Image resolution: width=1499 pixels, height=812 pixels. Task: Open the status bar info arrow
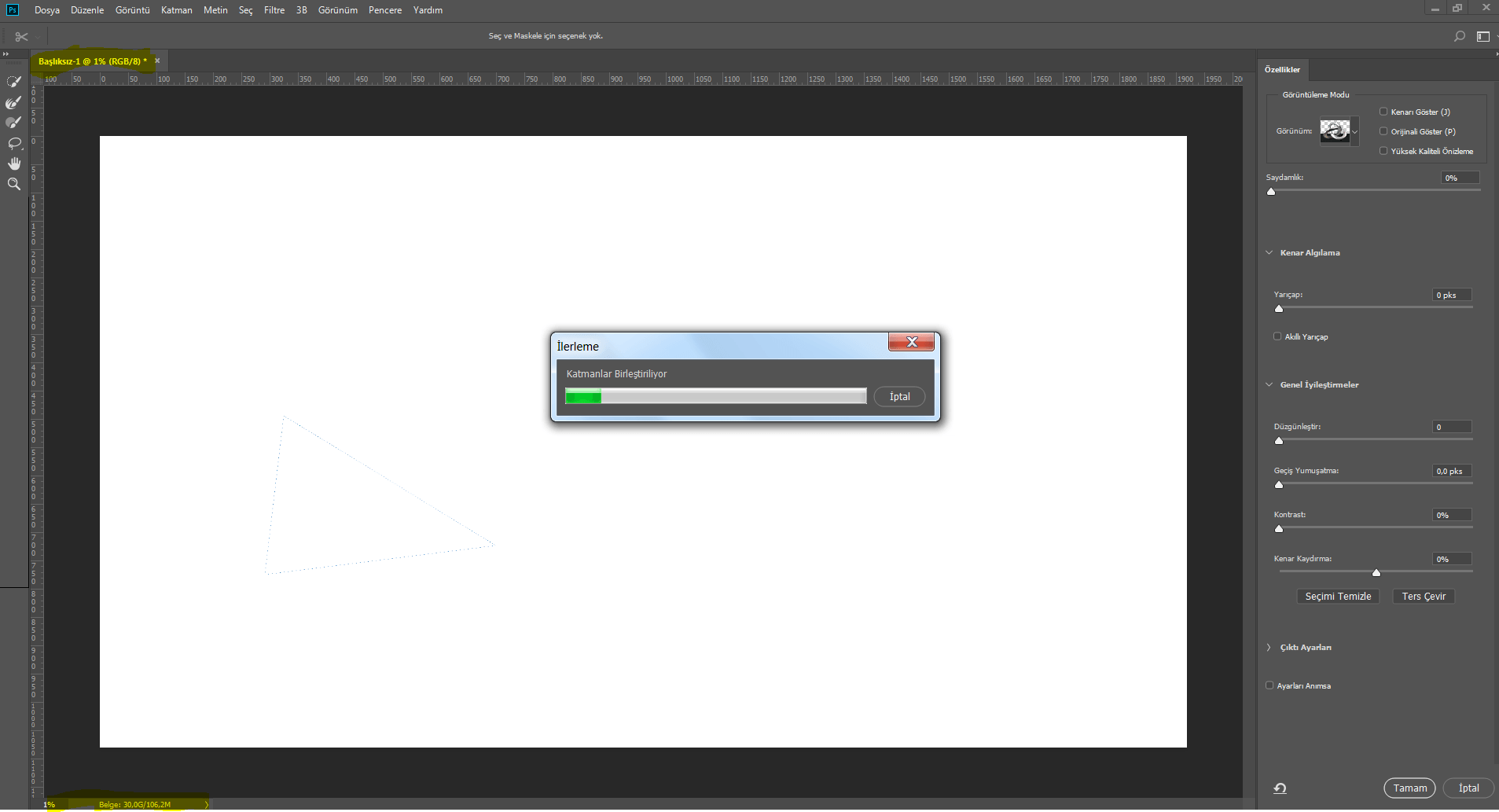click(206, 805)
